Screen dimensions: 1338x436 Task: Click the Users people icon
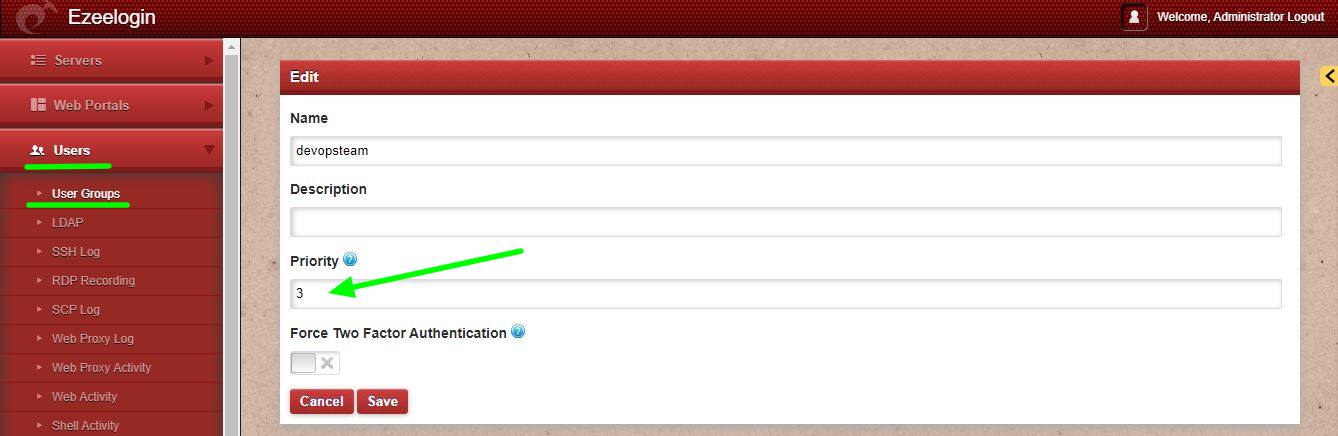38,150
